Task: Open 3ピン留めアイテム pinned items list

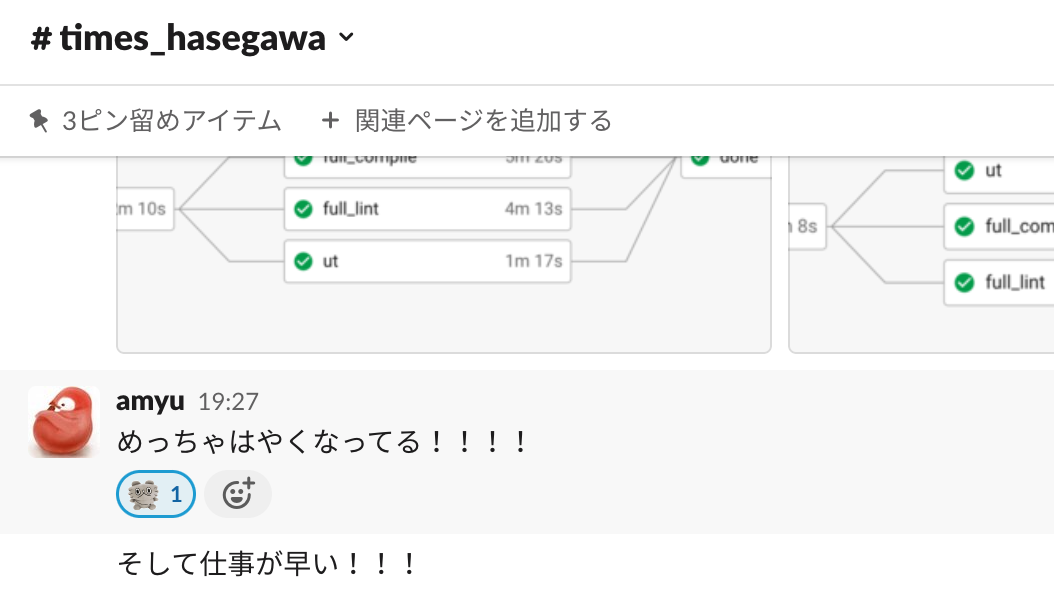Action: pos(155,121)
